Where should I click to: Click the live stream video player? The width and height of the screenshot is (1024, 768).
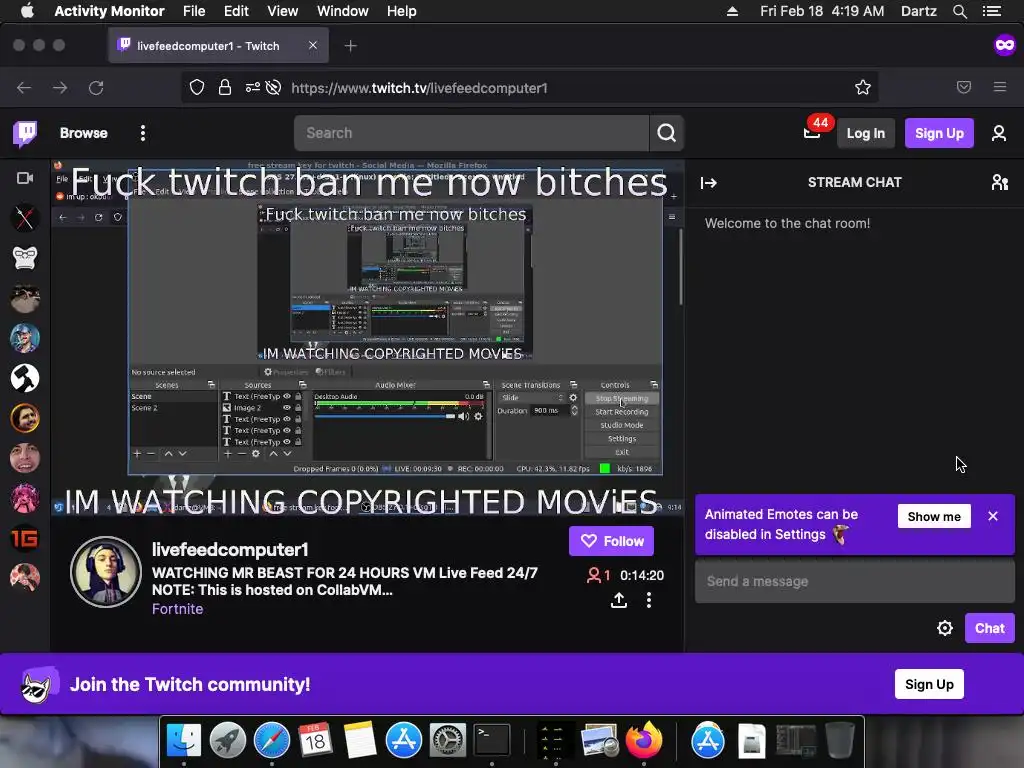click(368, 338)
